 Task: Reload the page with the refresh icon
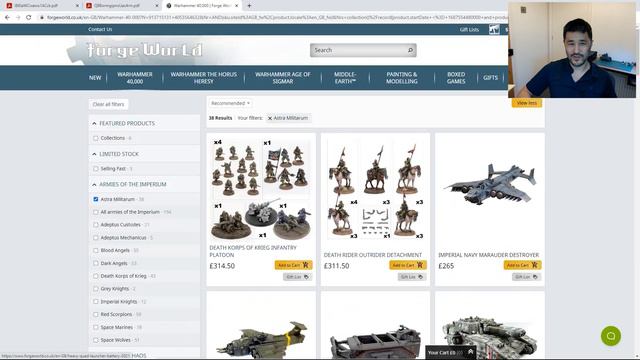[x=29, y=18]
